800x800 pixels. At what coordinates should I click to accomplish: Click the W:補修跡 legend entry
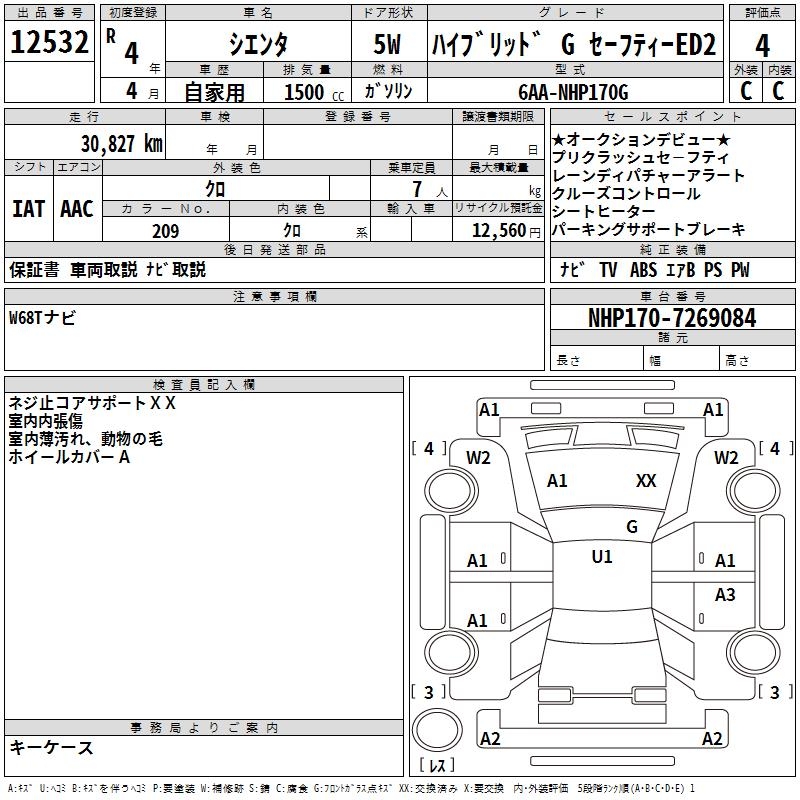[222, 789]
